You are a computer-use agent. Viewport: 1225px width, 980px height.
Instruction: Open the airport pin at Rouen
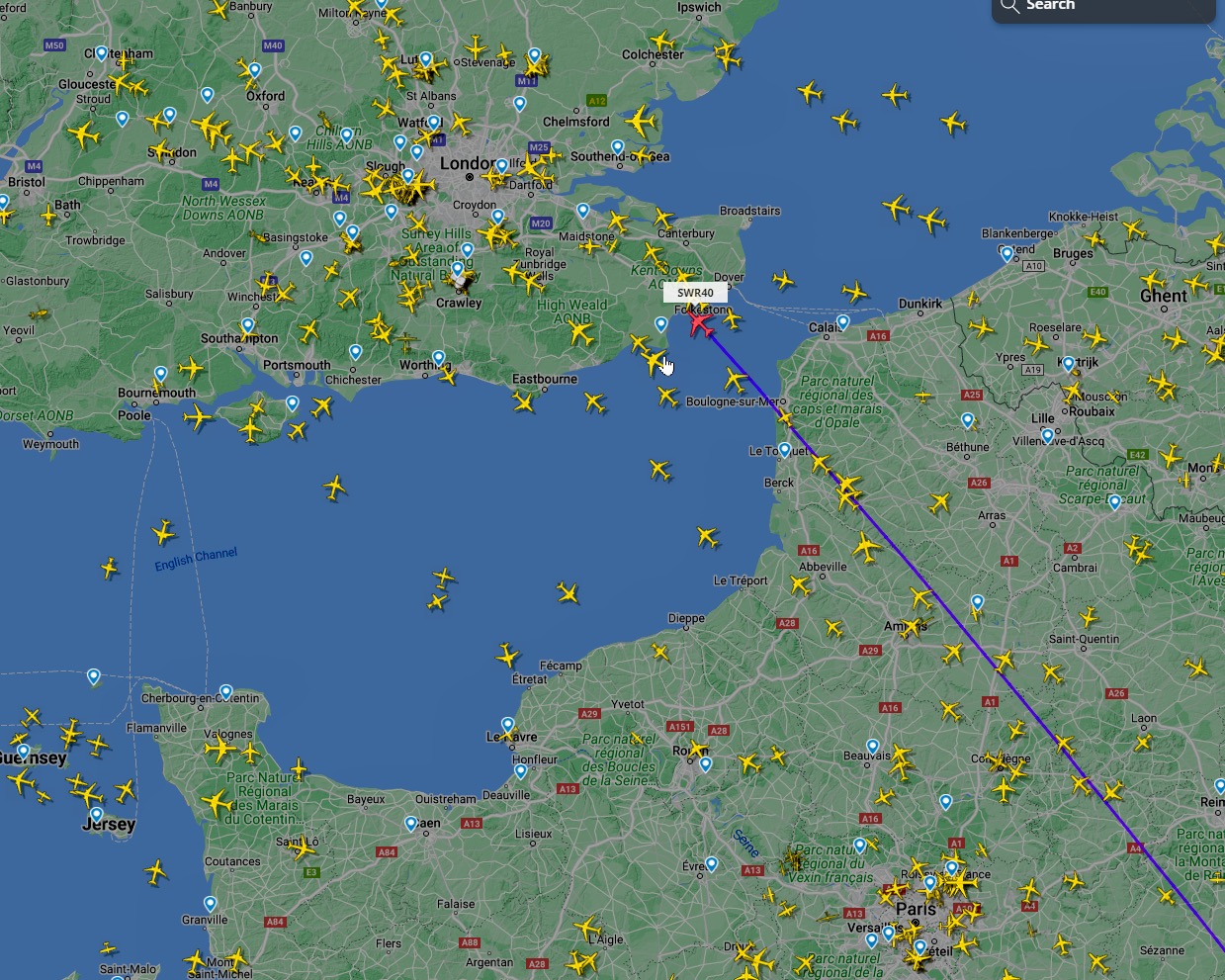(x=705, y=764)
